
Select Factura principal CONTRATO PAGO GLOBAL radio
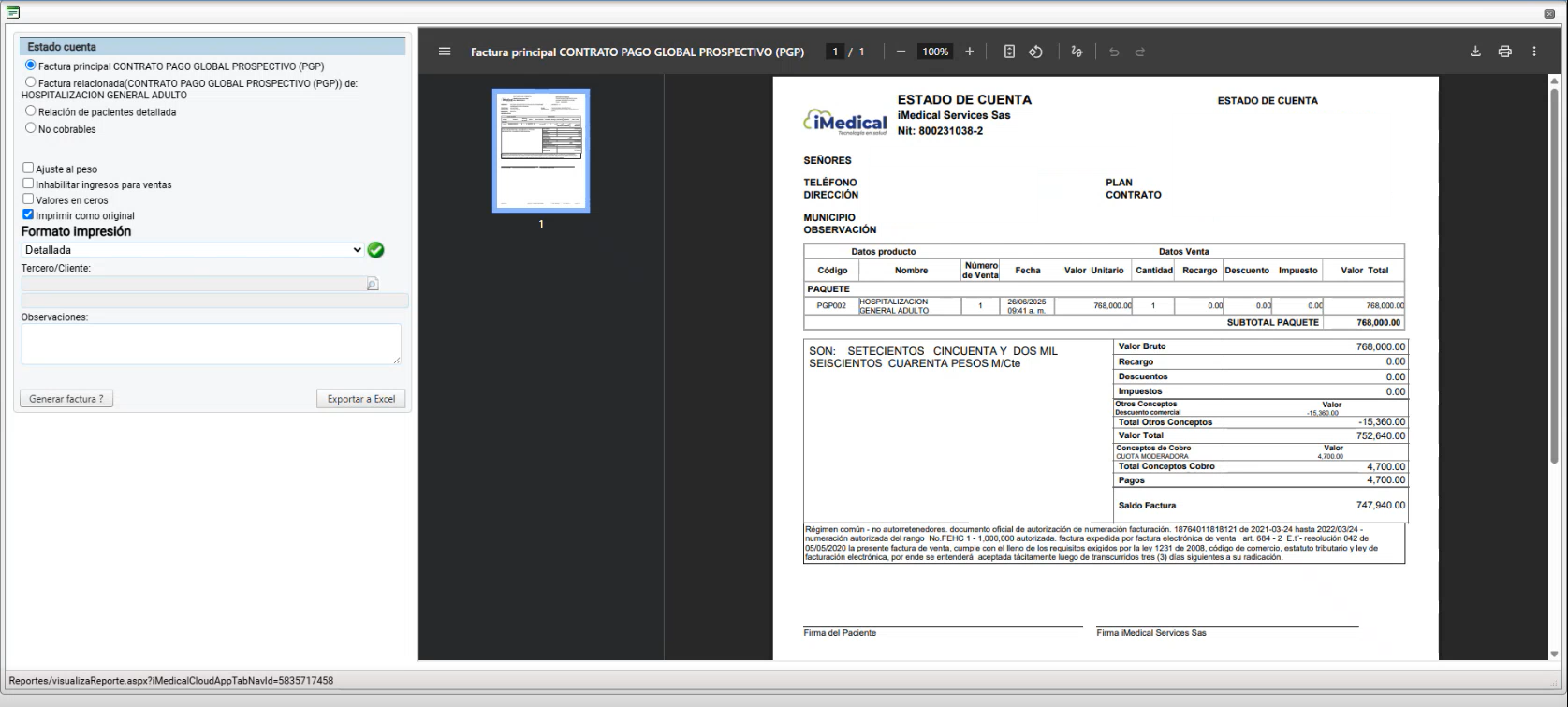31,66
